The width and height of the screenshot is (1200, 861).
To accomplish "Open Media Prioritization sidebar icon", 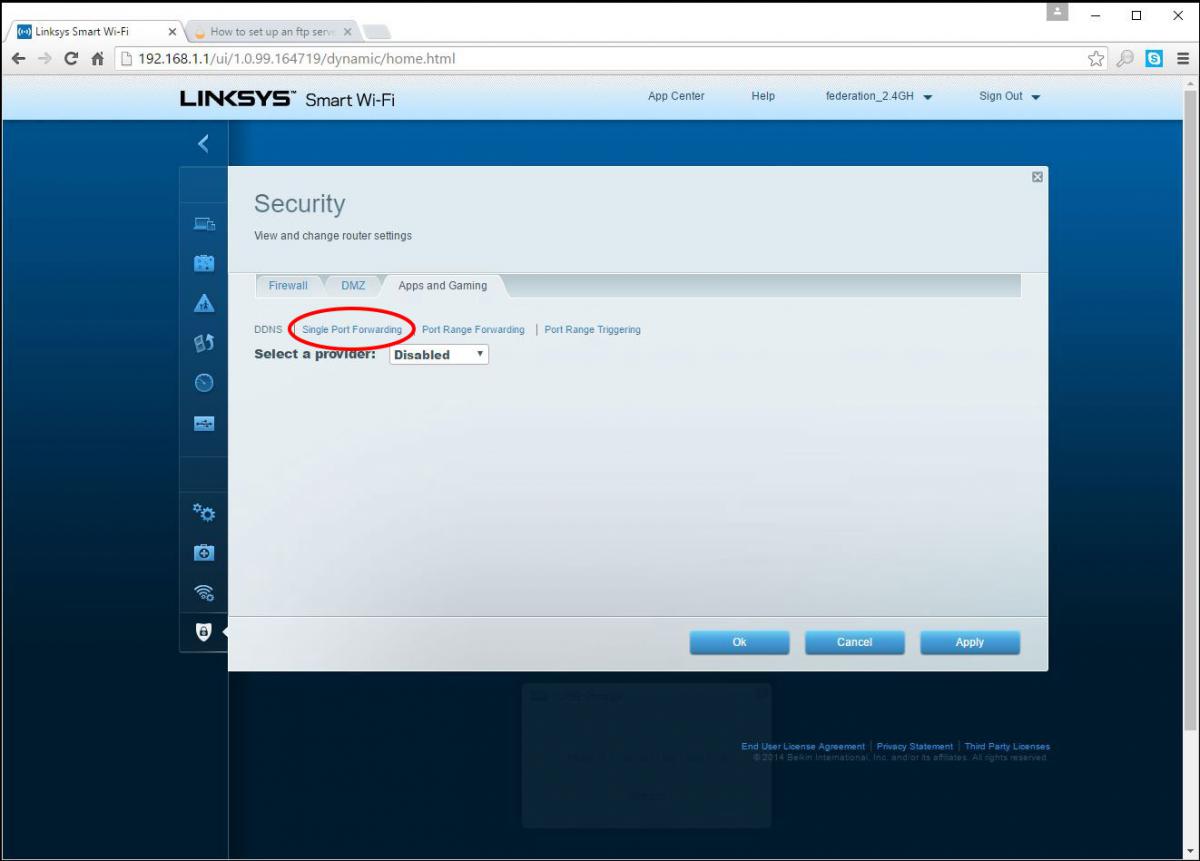I will pyautogui.click(x=204, y=343).
